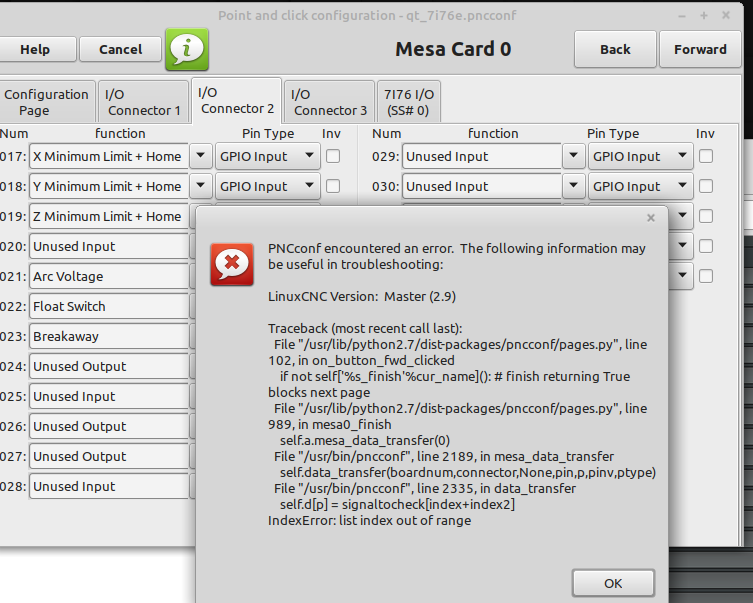The height and width of the screenshot is (603, 753).
Task: Toggle Inv checkbox for pin 017
Action: (333, 156)
